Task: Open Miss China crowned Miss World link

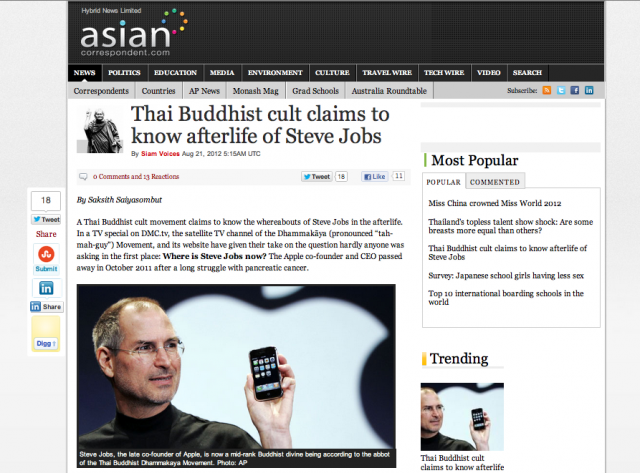Action: click(495, 203)
